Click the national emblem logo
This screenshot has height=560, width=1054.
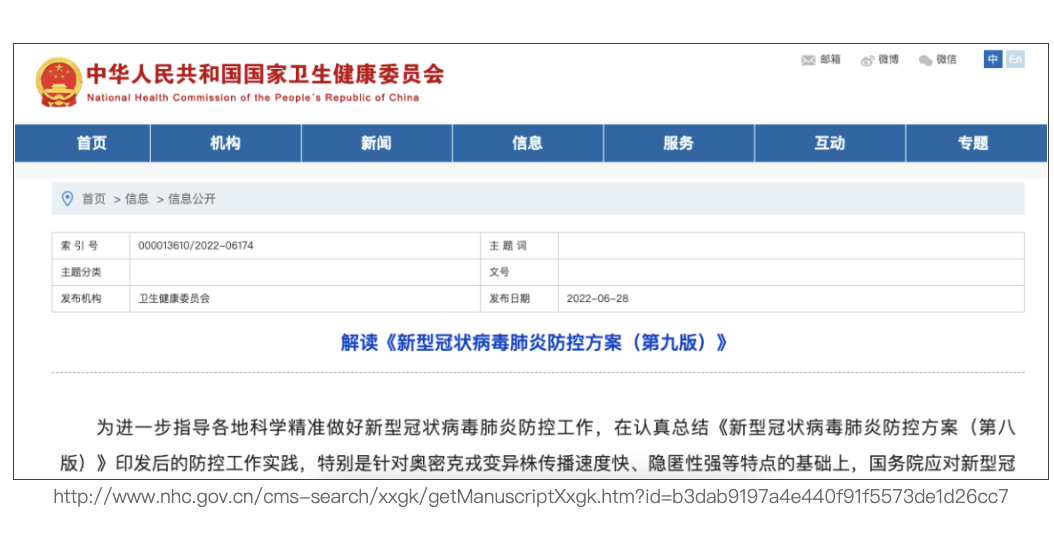[58, 82]
